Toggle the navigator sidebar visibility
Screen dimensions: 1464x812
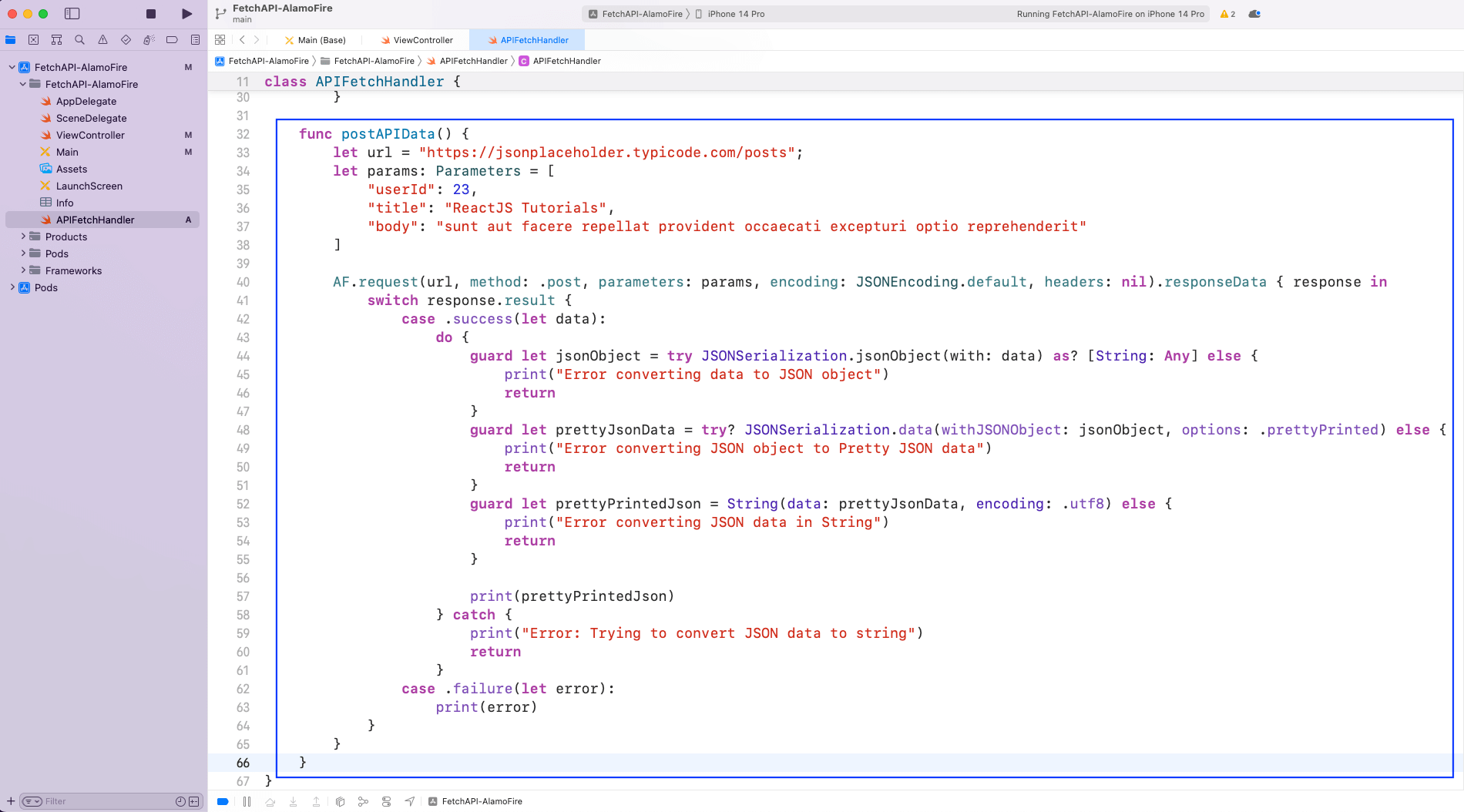72,14
